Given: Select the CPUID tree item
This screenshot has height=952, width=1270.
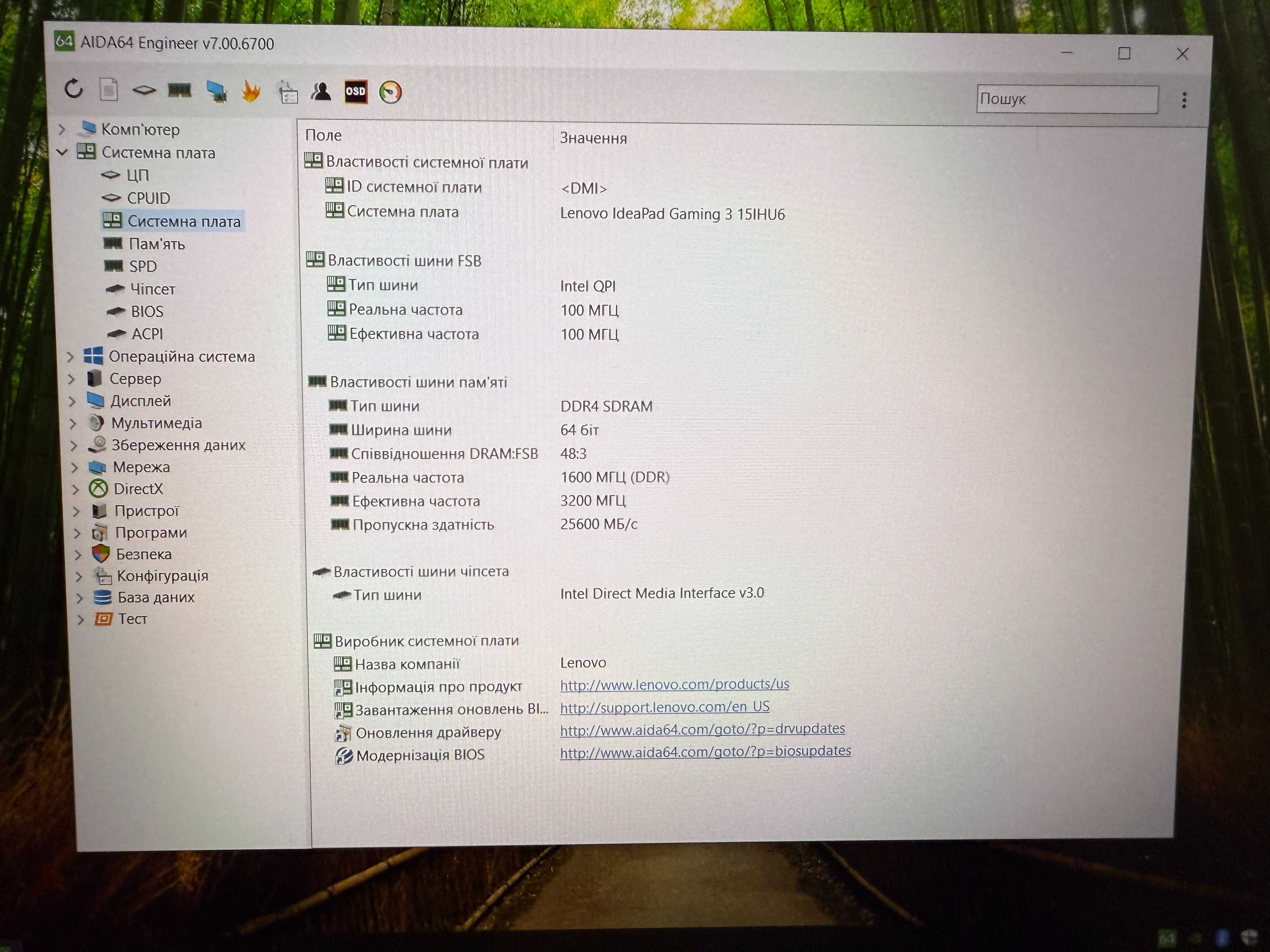Looking at the screenshot, I should point(149,198).
